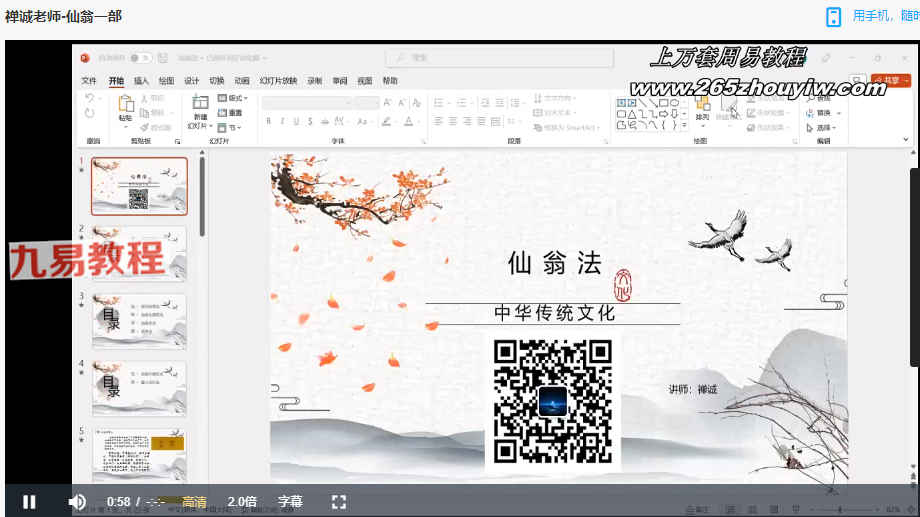Open the 审阅 review tab
920x517 pixels.
[x=340, y=80]
